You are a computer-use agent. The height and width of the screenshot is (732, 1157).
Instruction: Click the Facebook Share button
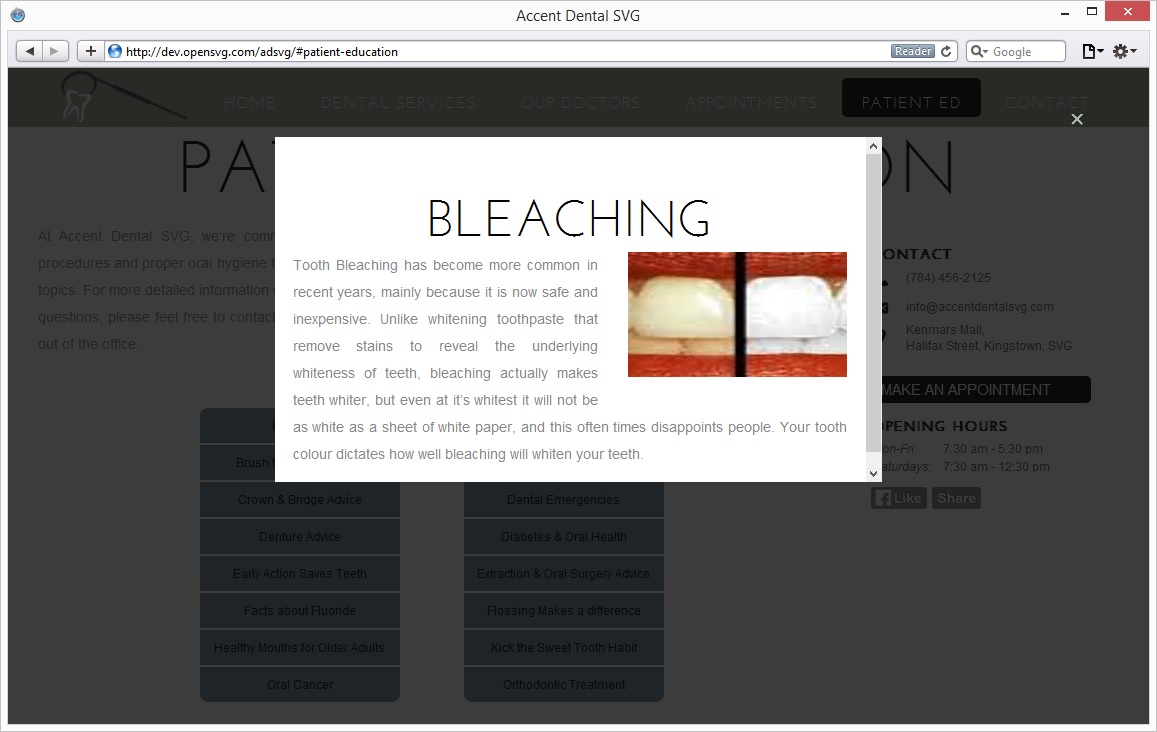tap(956, 498)
